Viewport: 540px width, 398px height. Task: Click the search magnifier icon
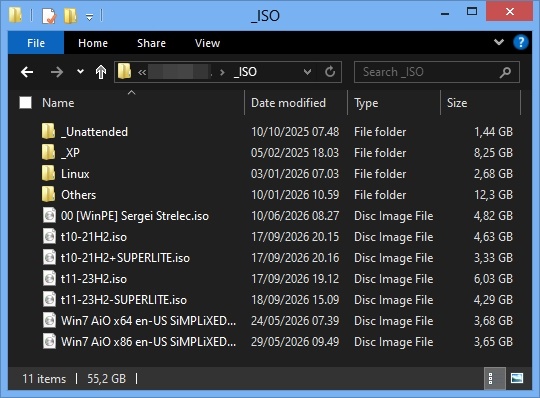tap(505, 72)
